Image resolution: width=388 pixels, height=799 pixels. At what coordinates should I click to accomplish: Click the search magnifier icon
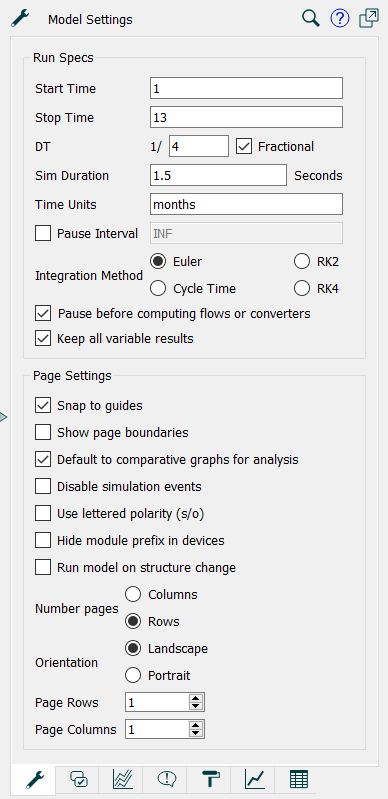tap(311, 19)
